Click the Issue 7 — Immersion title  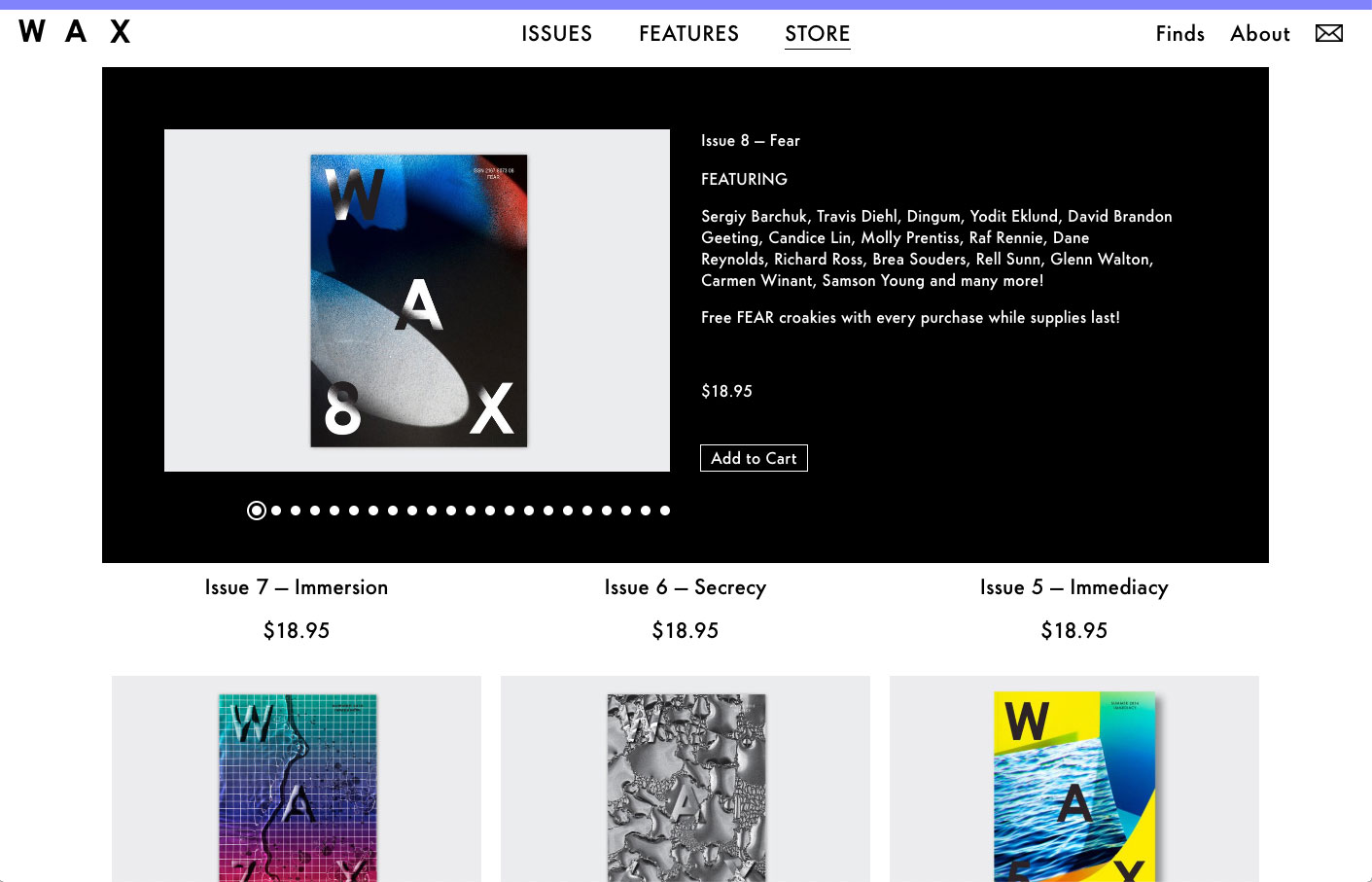[x=296, y=586]
